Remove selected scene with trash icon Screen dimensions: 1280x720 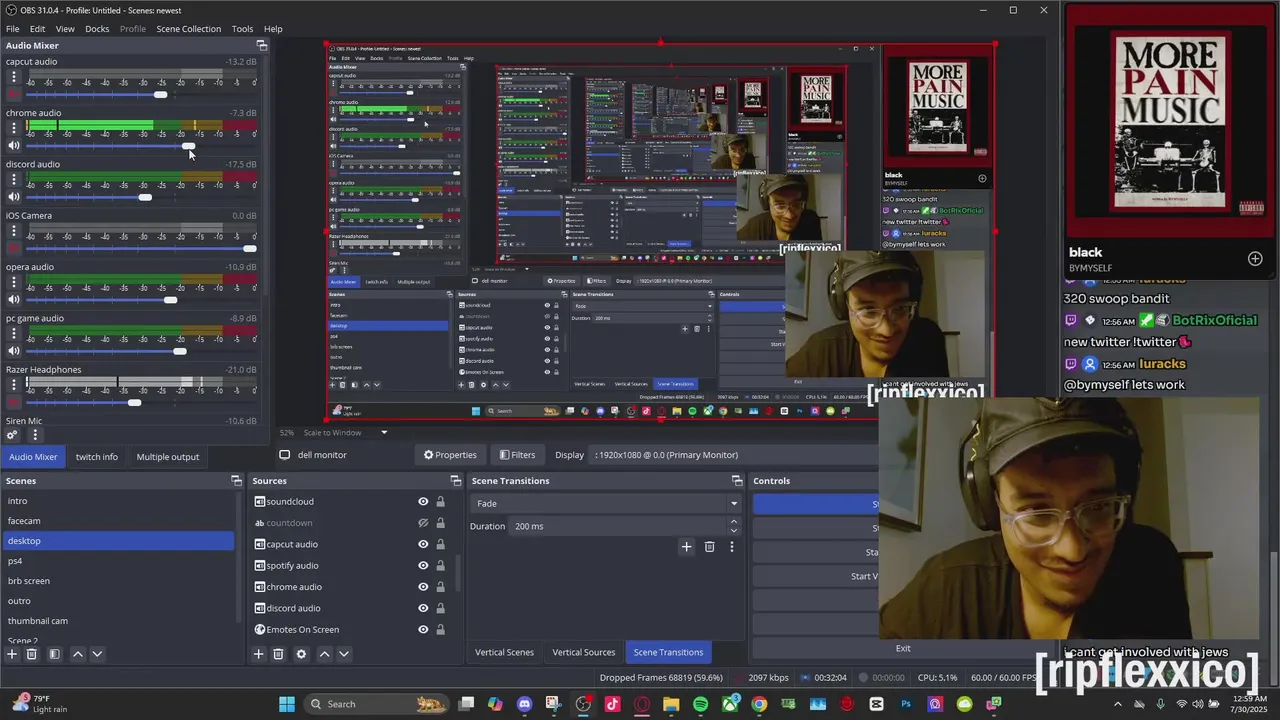click(32, 654)
